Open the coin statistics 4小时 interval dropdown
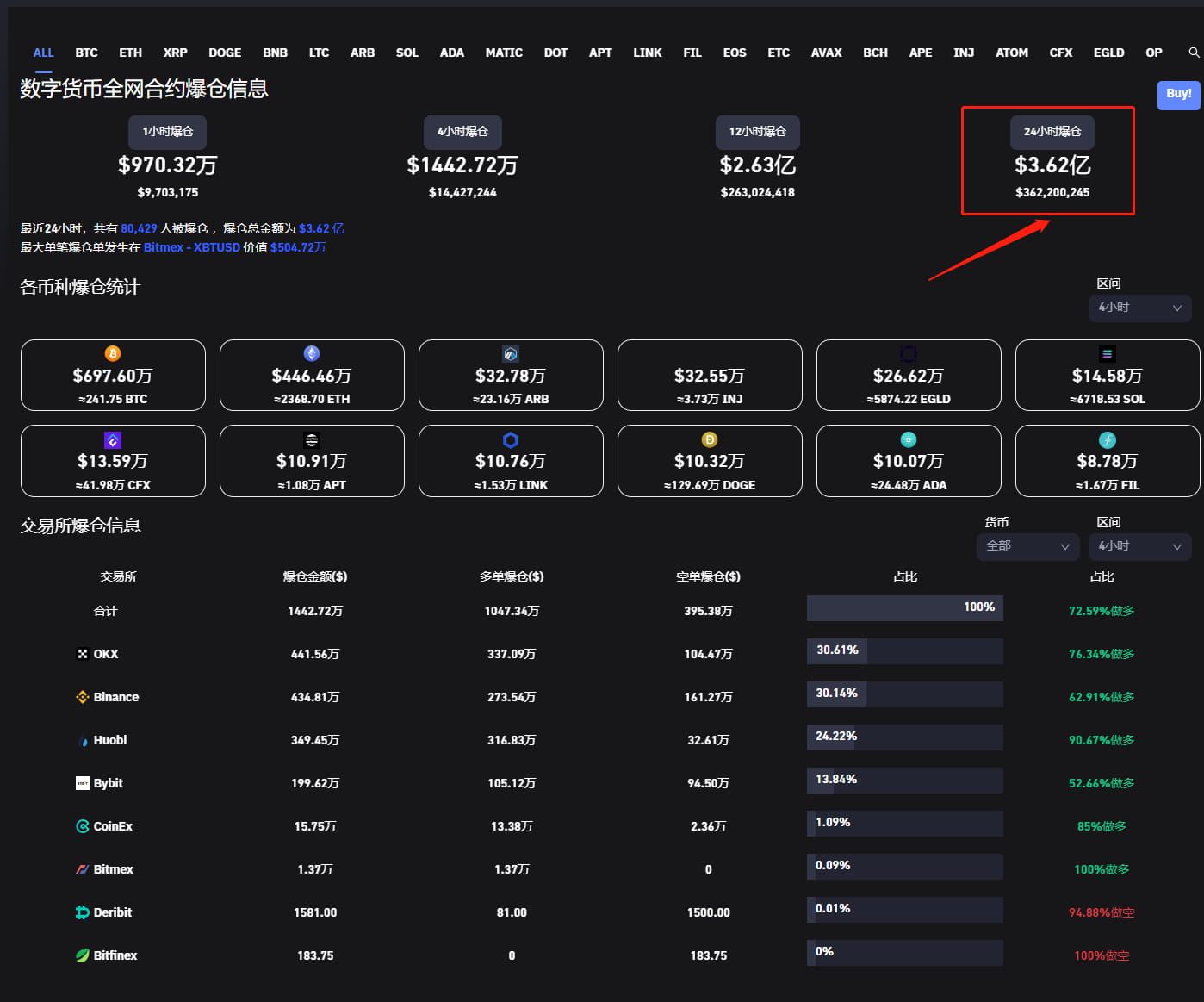Screen dimensions: 1204x1002 tap(1140, 308)
